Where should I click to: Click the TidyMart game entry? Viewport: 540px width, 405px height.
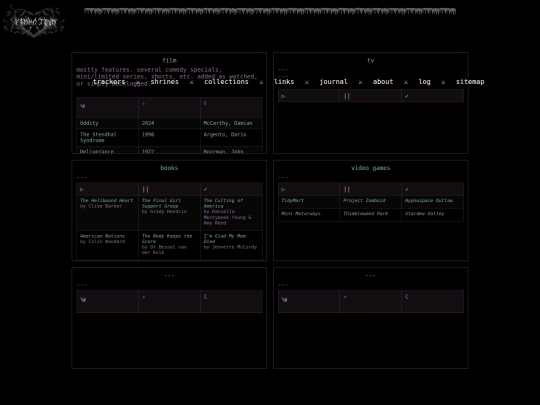293,200
